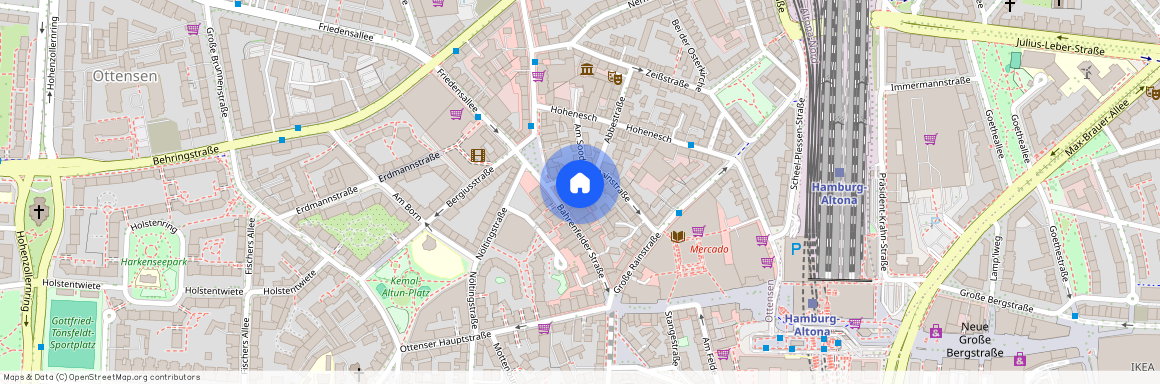
Task: Select the Kemal-Altun-Platz park label
Action: pyautogui.click(x=403, y=288)
